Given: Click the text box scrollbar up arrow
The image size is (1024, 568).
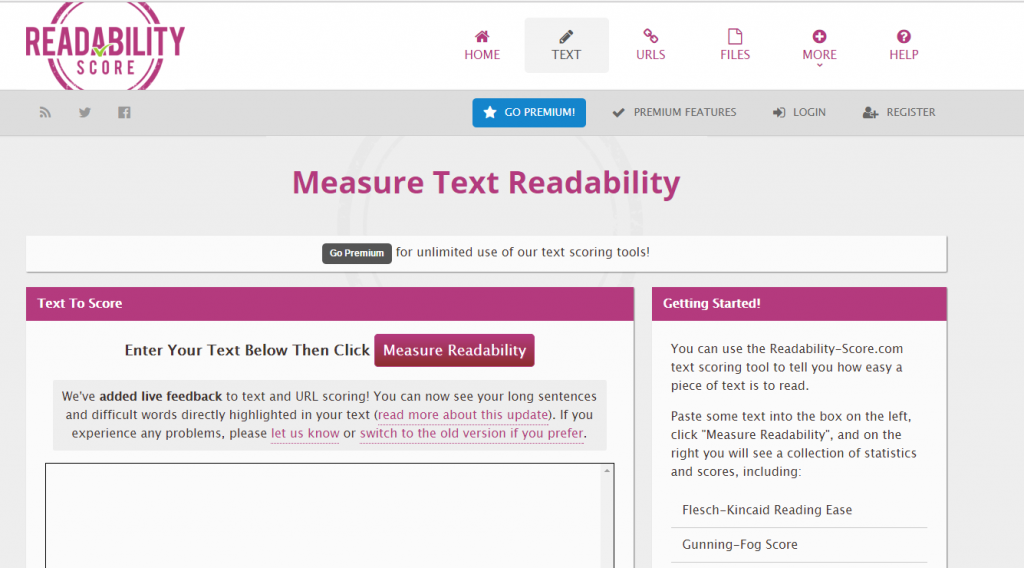Looking at the screenshot, I should [607, 471].
